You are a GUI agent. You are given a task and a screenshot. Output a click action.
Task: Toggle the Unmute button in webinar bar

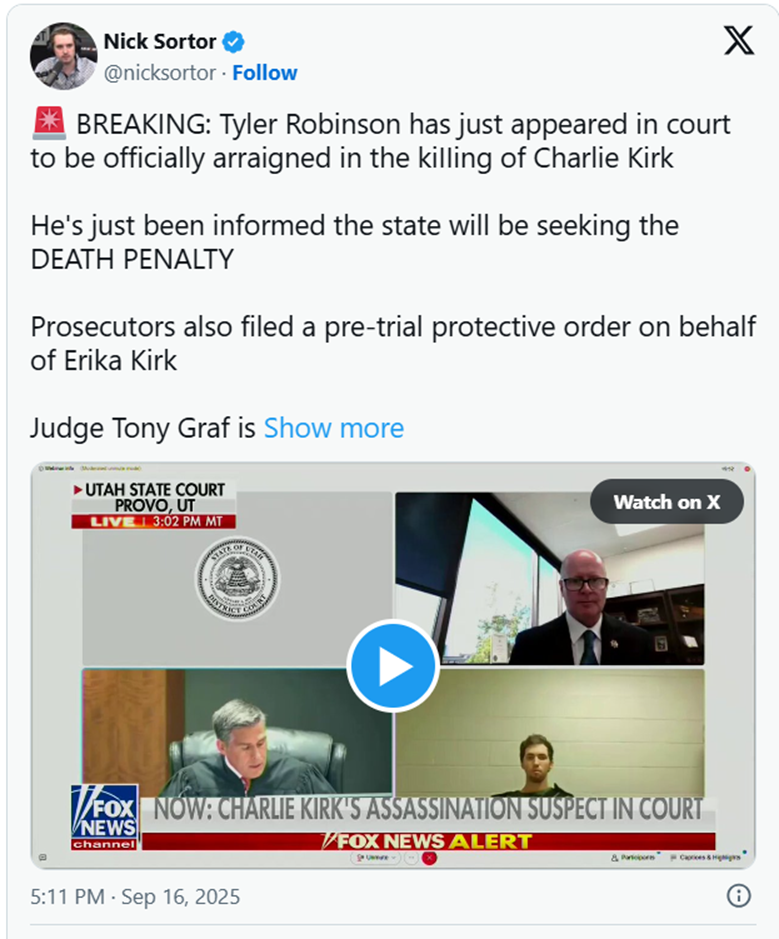click(372, 858)
